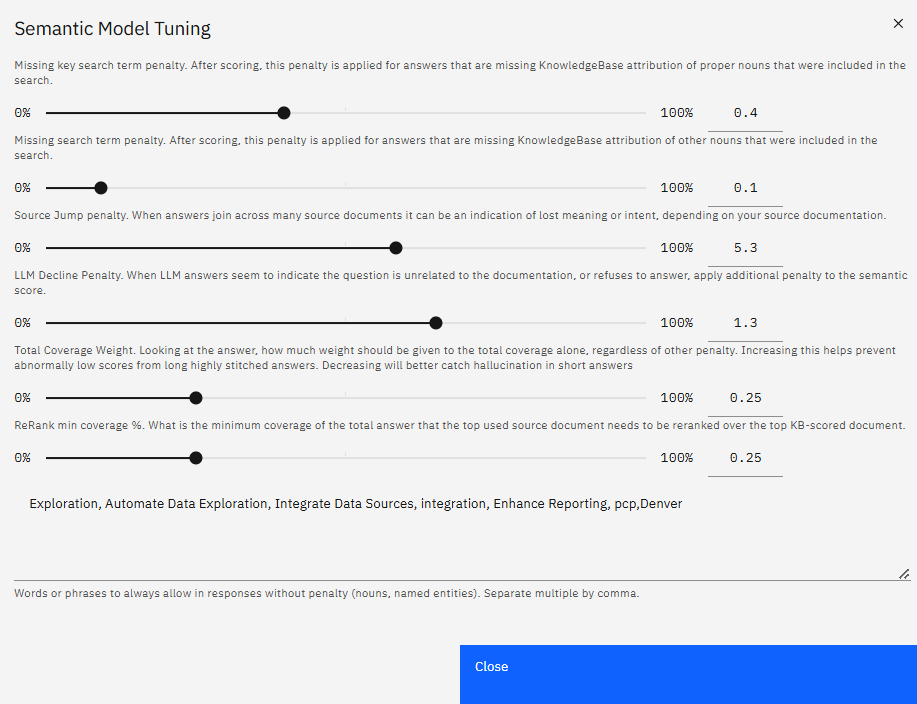Click the LLM Decline Penalty description text
The height and width of the screenshot is (704, 917).
pos(461,283)
